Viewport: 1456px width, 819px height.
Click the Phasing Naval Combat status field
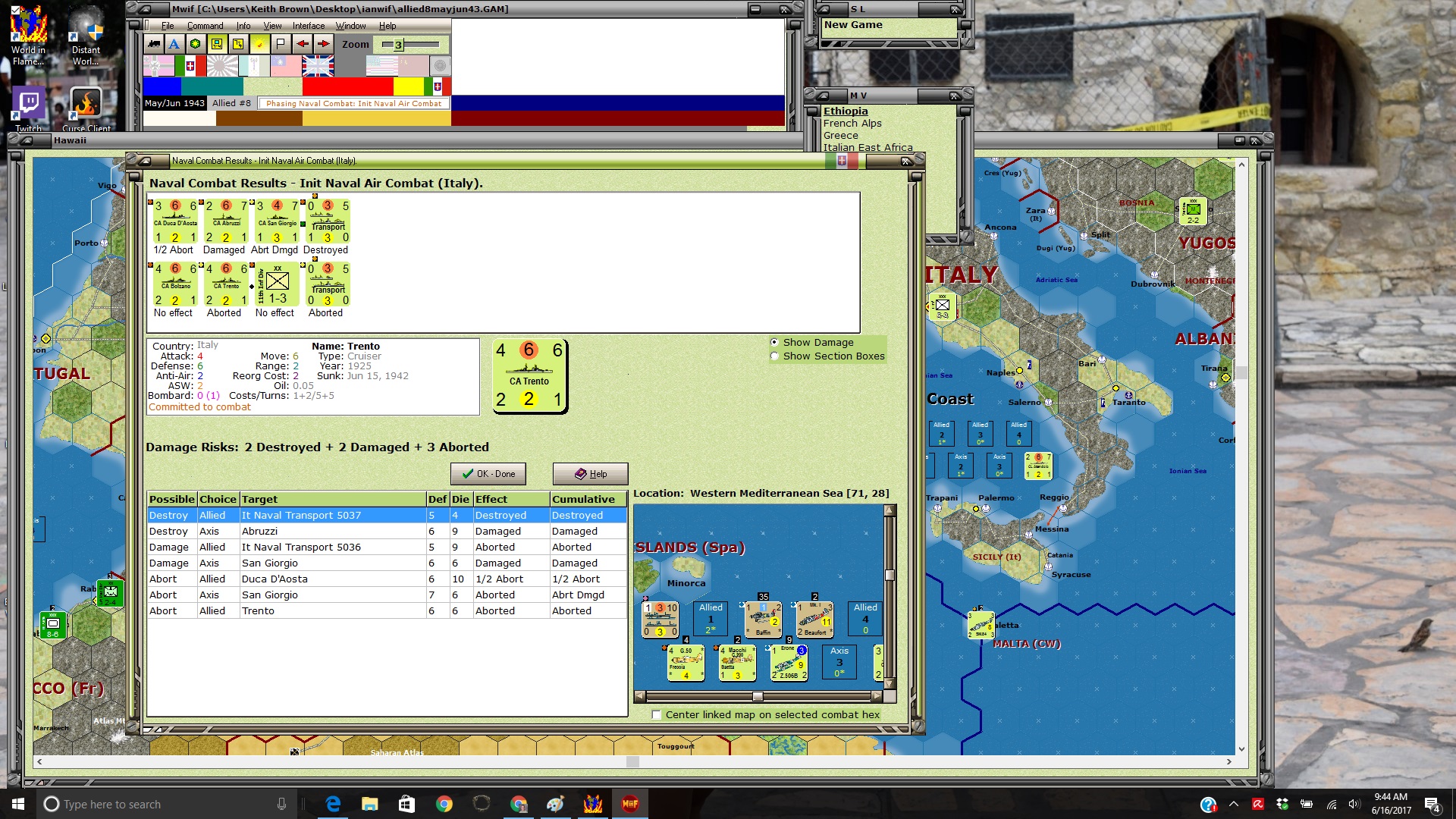(x=353, y=104)
